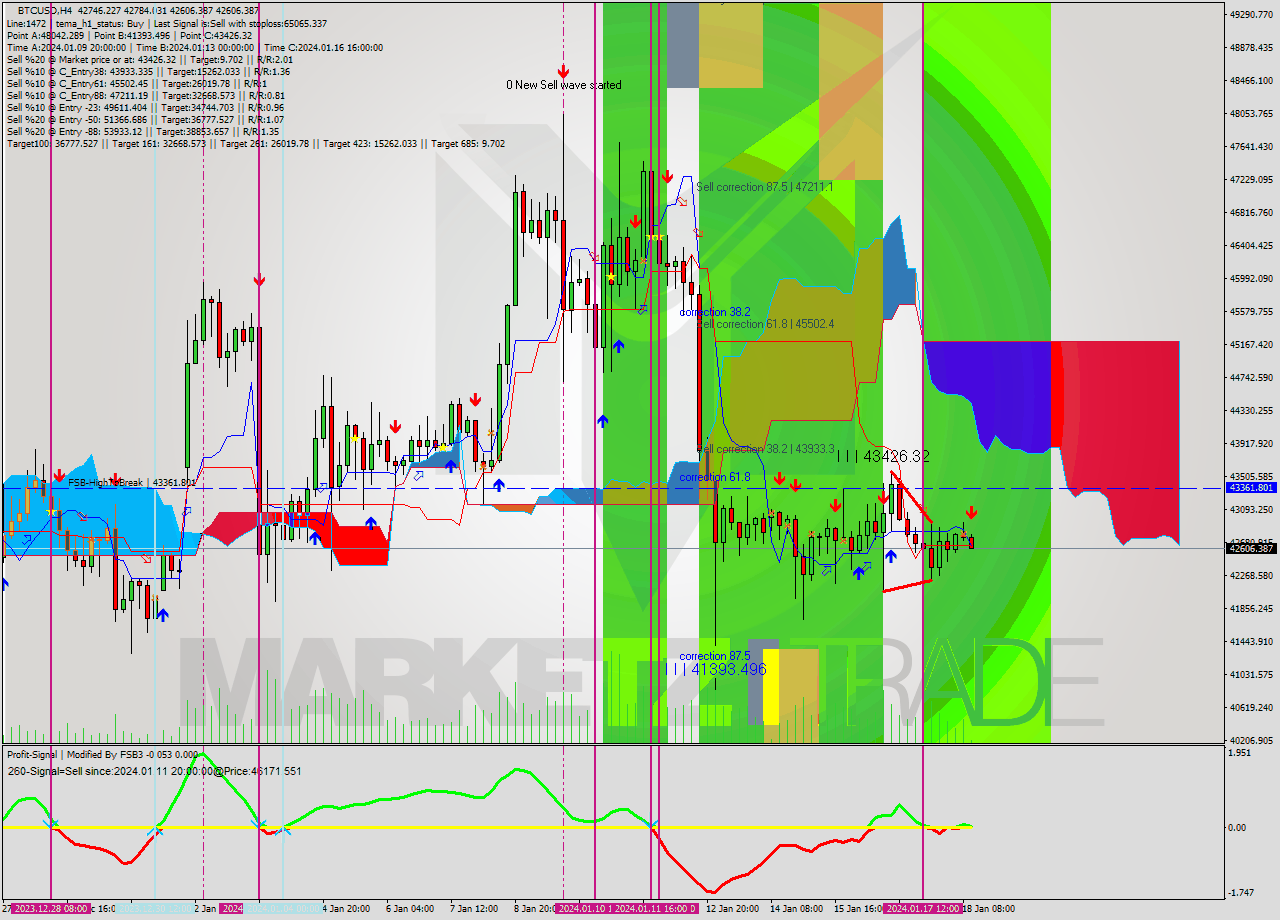Click the 43917.920 price scale value
The height and width of the screenshot is (920, 1280).
[1251, 443]
